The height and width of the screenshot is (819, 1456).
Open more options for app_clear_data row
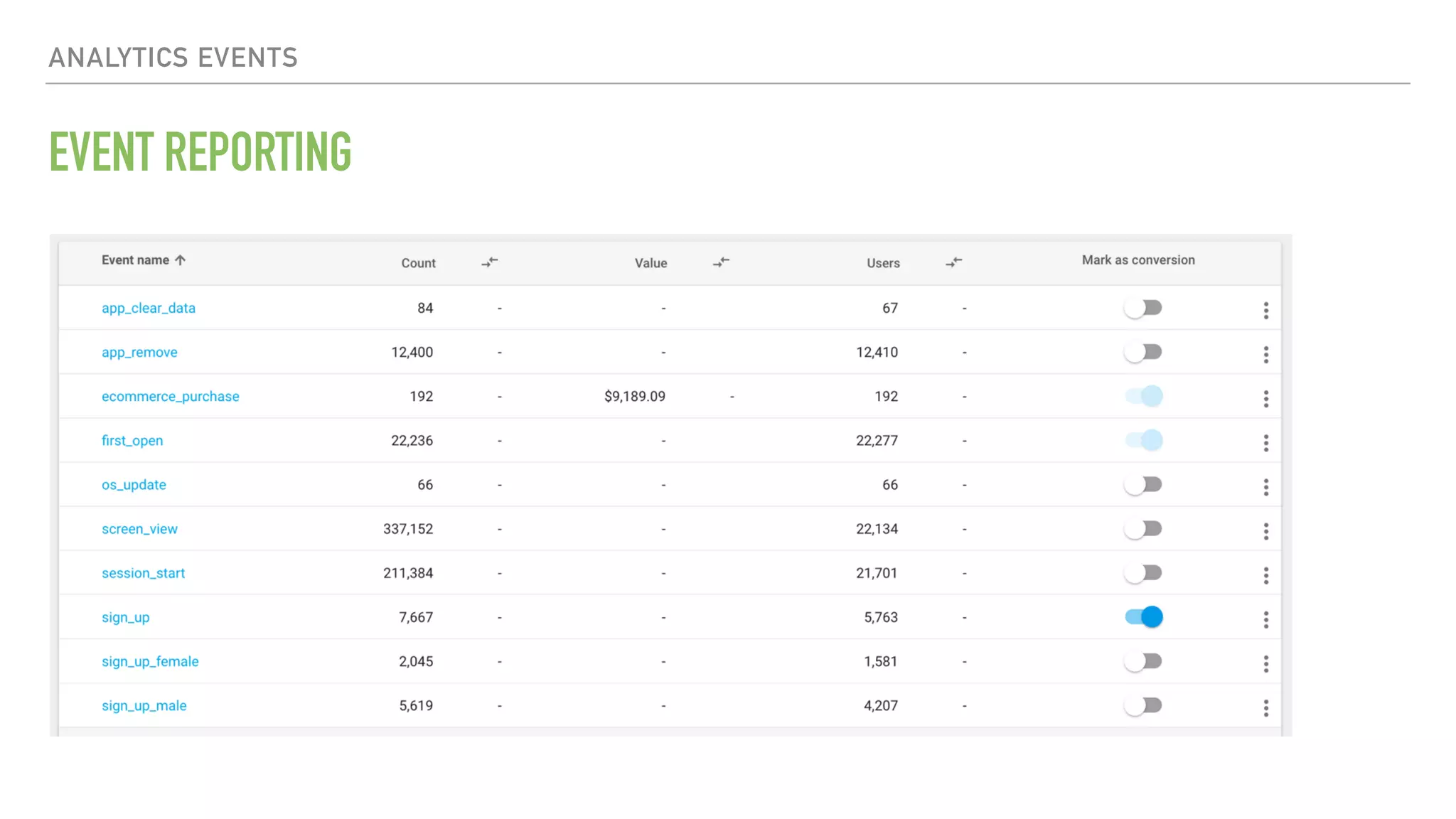(x=1265, y=310)
